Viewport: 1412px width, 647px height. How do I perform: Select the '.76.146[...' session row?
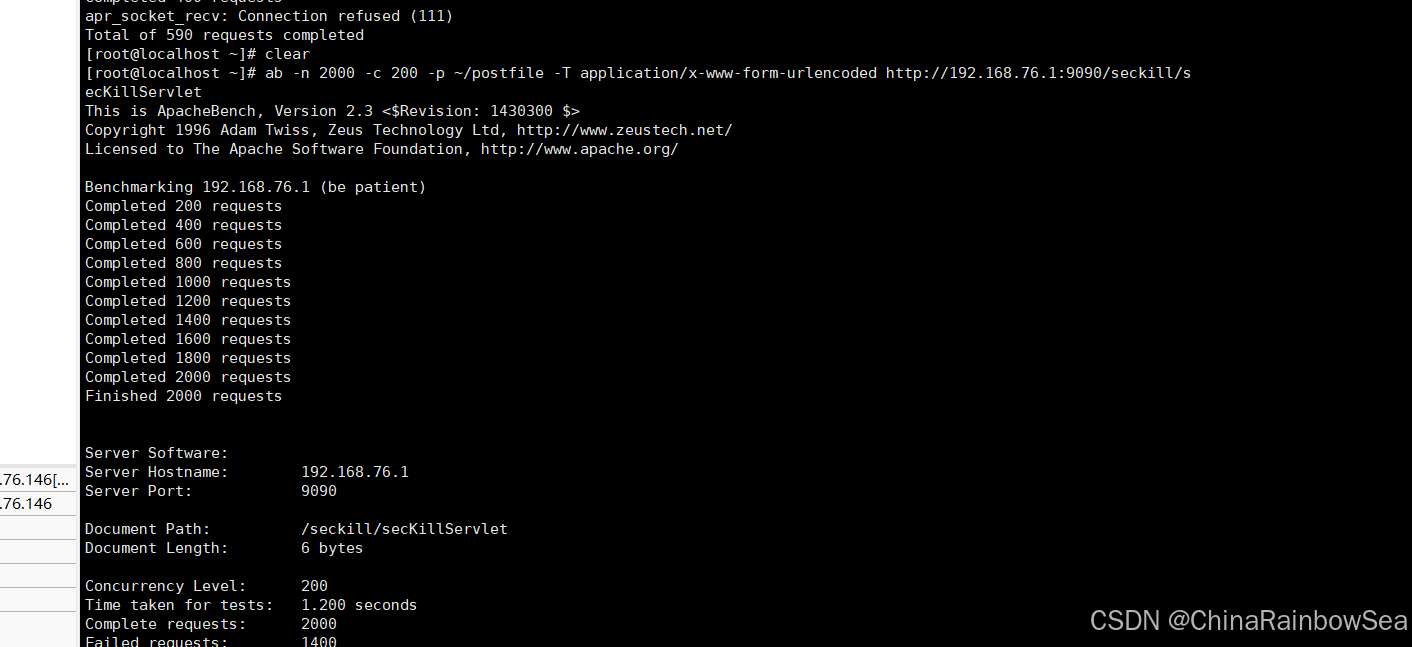point(38,480)
